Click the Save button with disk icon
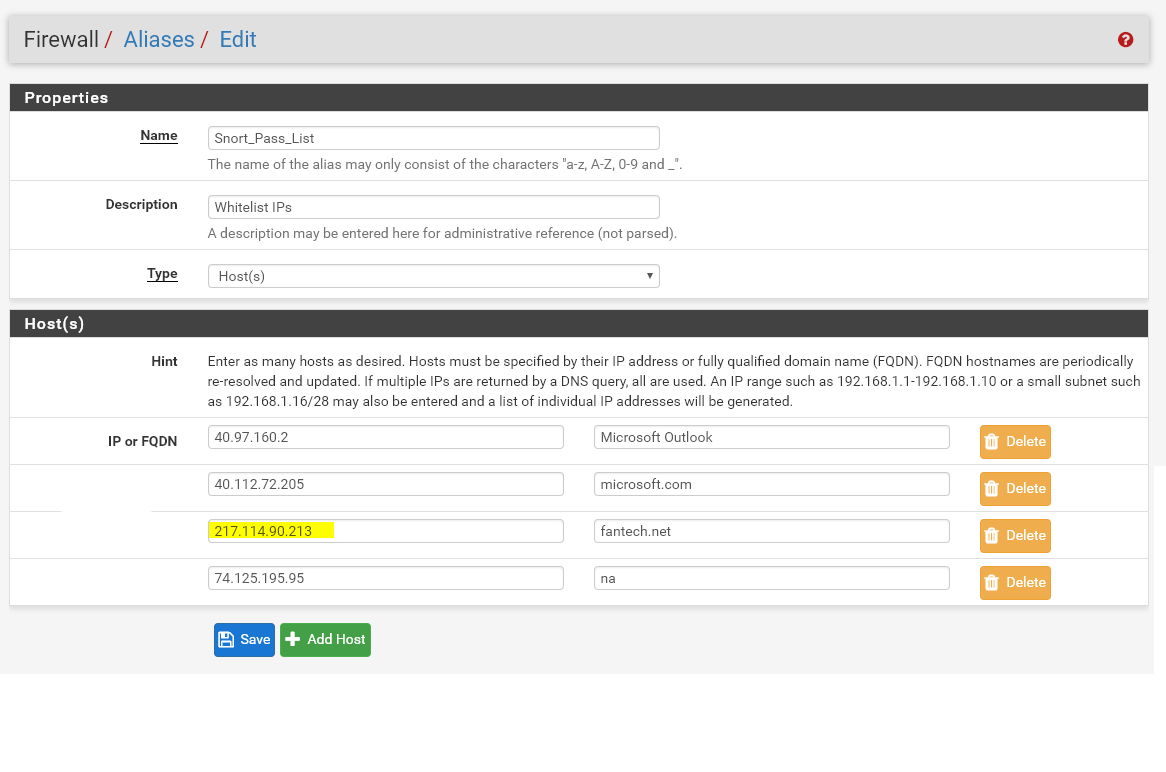1166x772 pixels. click(244, 640)
